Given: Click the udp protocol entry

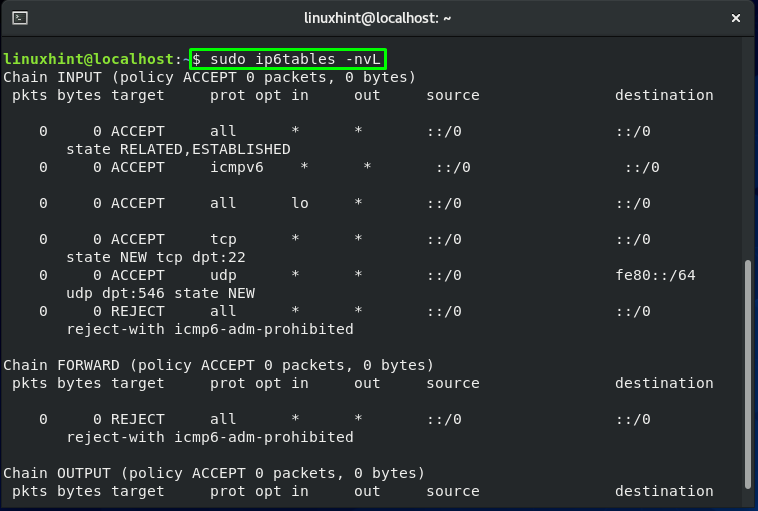Looking at the screenshot, I should tap(223, 276).
